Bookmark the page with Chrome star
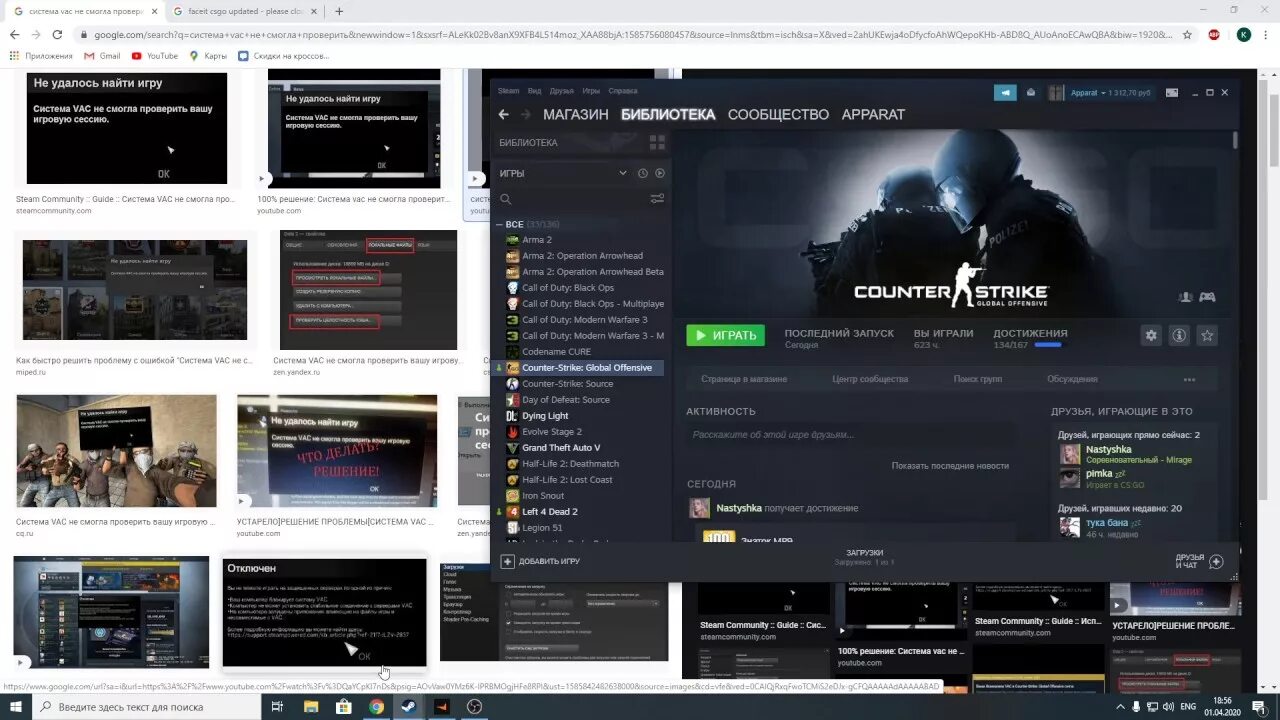This screenshot has height=720, width=1280. [x=1187, y=34]
